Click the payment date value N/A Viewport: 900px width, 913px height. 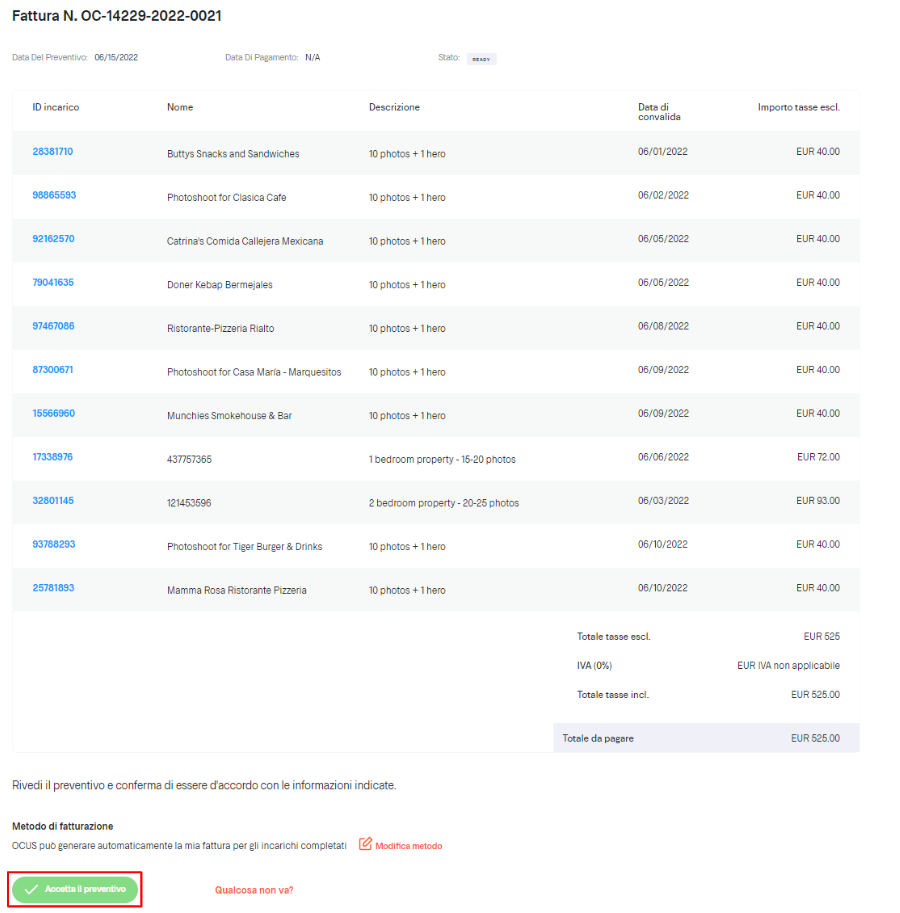313,57
